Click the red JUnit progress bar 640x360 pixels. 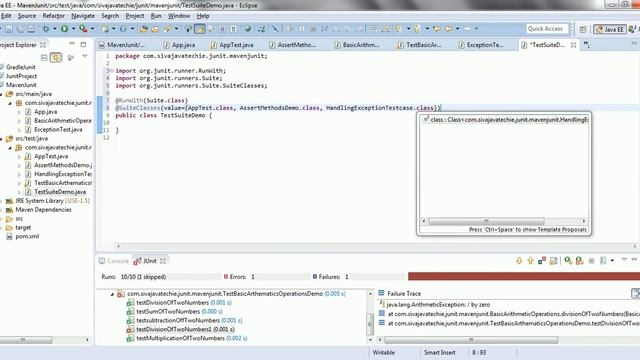524,277
